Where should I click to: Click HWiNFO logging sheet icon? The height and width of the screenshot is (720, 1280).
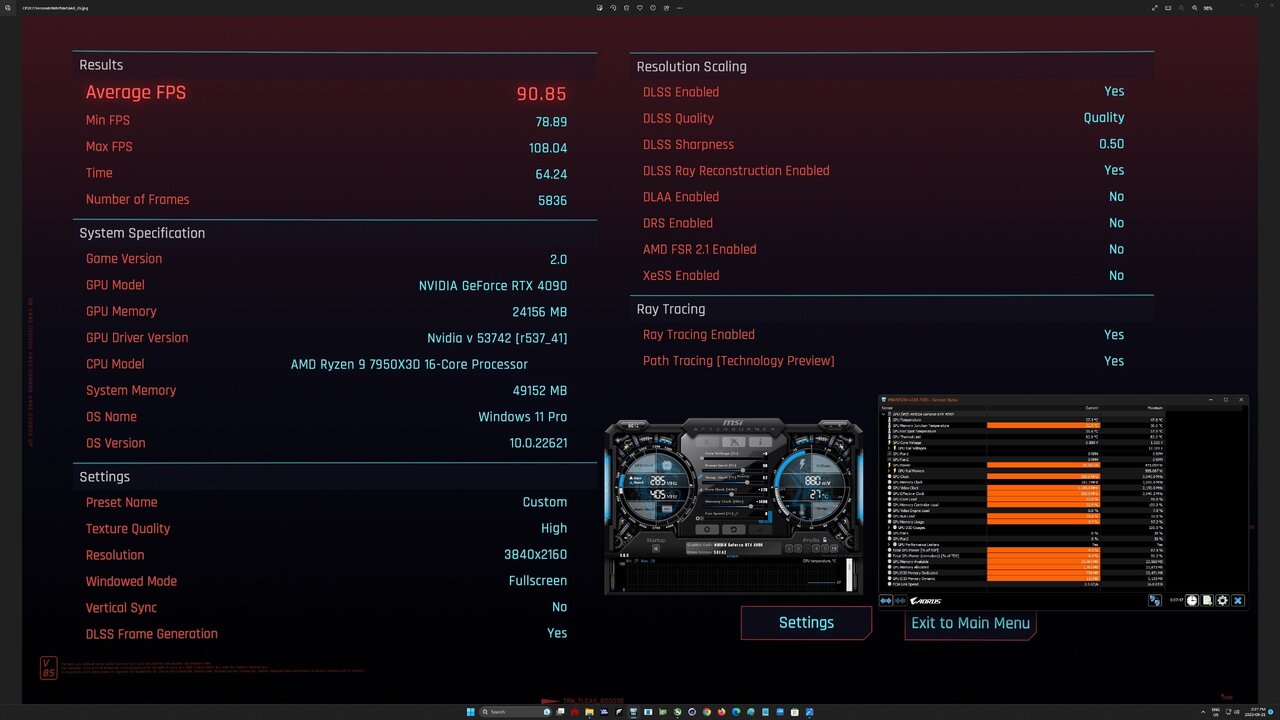coord(1207,601)
